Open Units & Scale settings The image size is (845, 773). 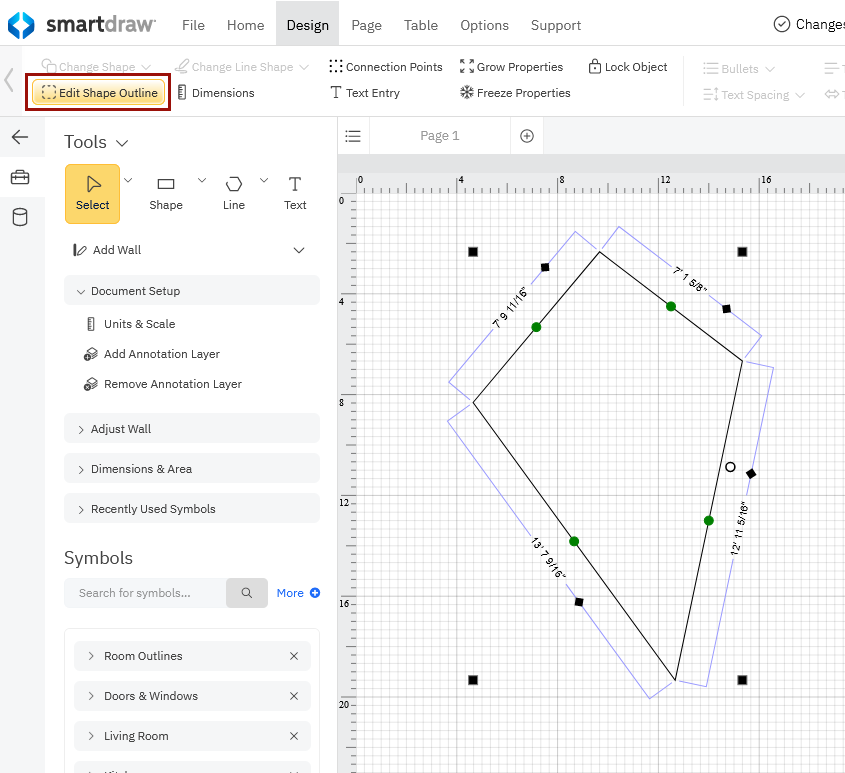point(139,324)
